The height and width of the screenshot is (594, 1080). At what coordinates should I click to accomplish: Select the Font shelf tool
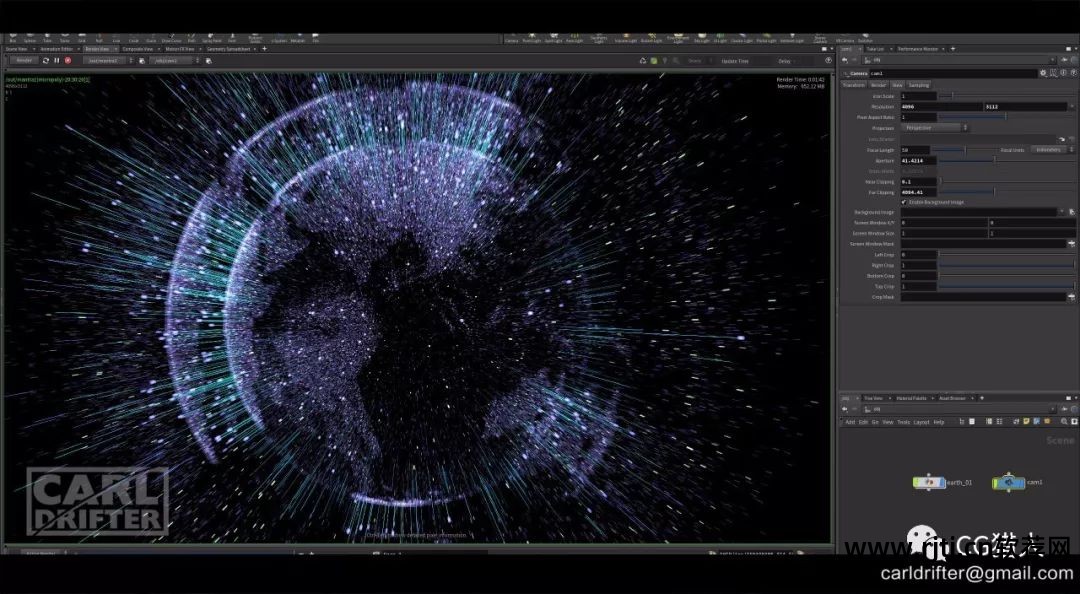[x=232, y=38]
